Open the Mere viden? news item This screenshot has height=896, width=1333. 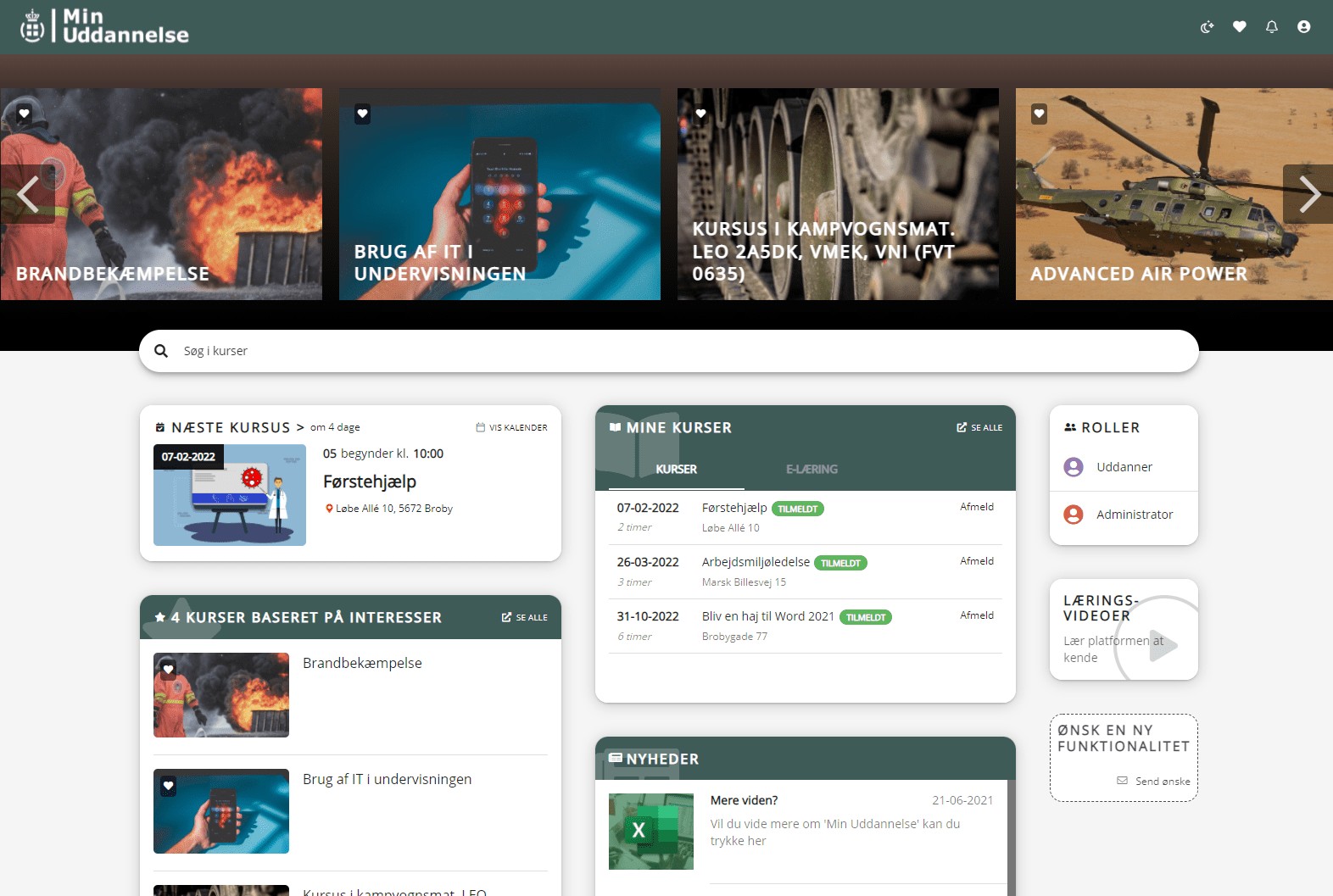point(744,800)
